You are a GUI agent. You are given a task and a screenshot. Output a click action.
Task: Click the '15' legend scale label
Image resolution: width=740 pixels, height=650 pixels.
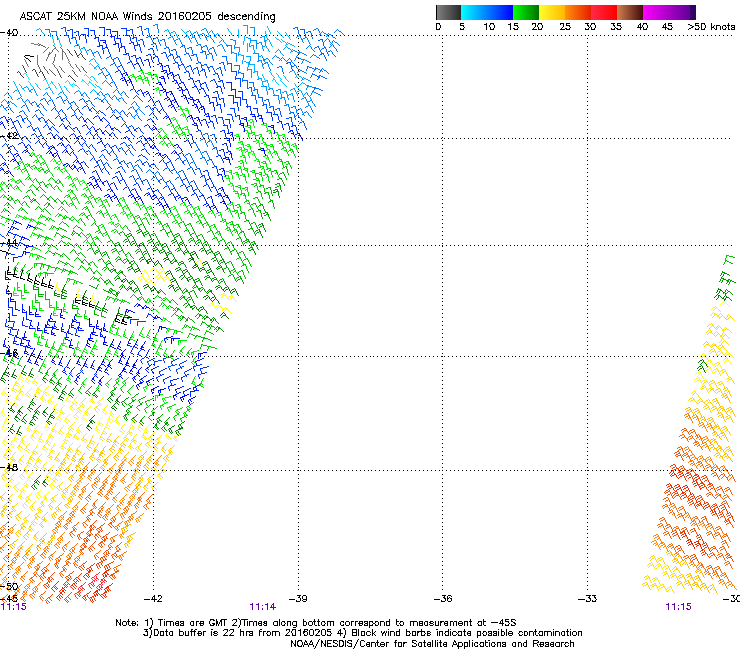coord(513,26)
